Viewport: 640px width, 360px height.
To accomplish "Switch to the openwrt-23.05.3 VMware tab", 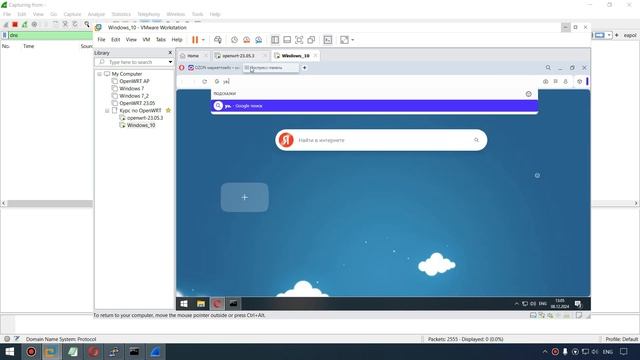I will (x=238, y=56).
